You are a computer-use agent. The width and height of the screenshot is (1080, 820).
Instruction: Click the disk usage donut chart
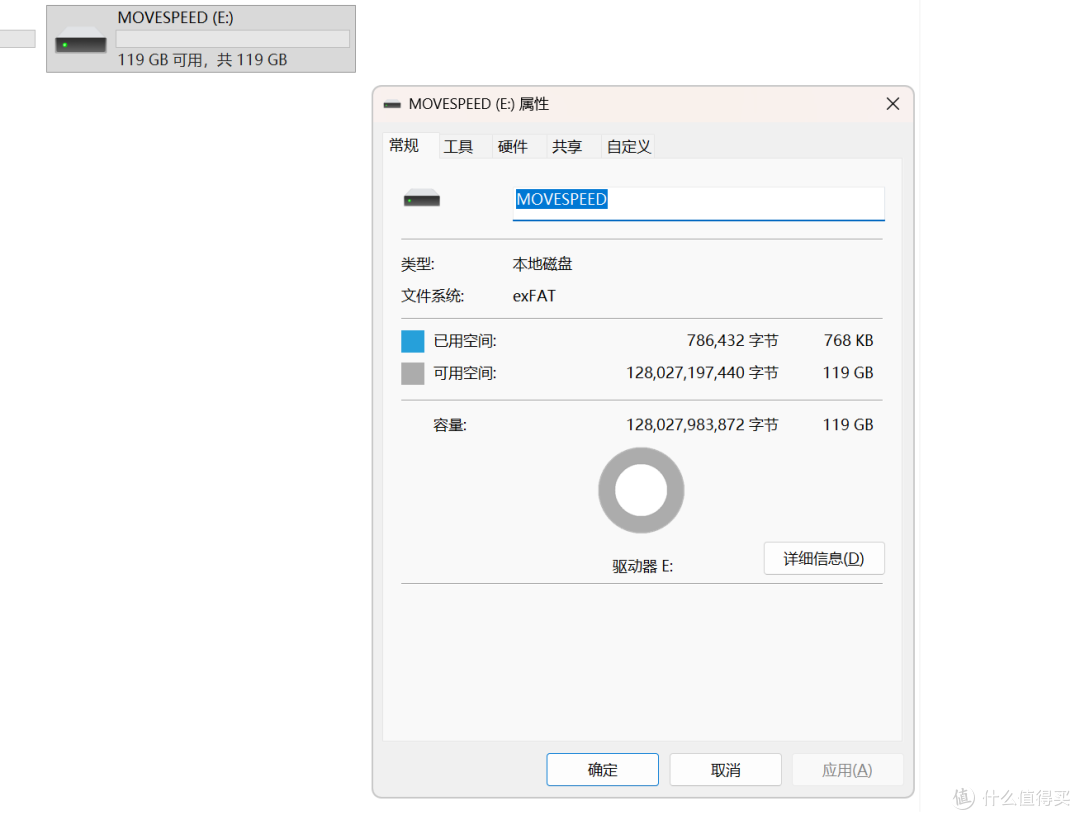tap(641, 490)
